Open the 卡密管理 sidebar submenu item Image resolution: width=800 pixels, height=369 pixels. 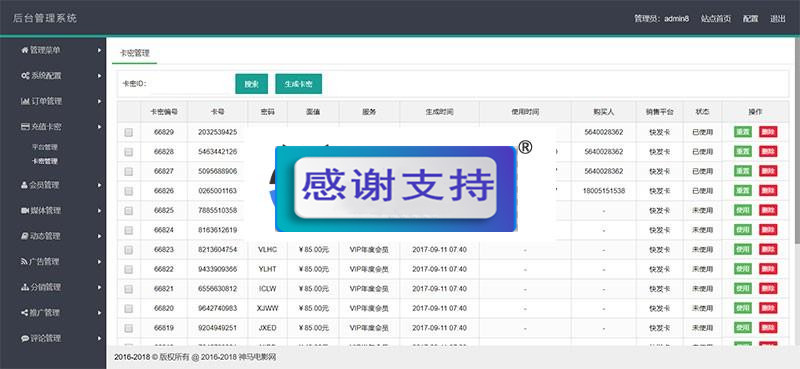pos(44,161)
